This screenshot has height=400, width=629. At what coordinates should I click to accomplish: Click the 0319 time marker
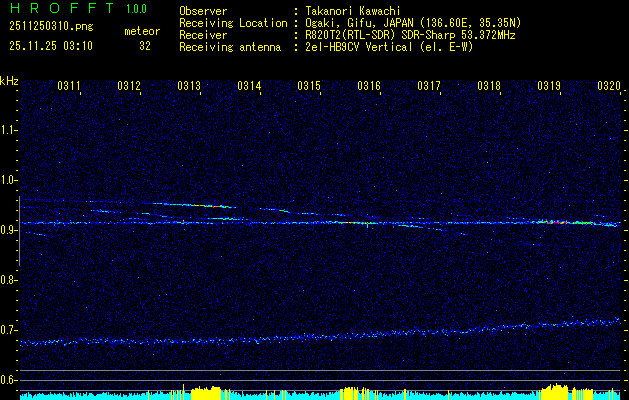(549, 87)
